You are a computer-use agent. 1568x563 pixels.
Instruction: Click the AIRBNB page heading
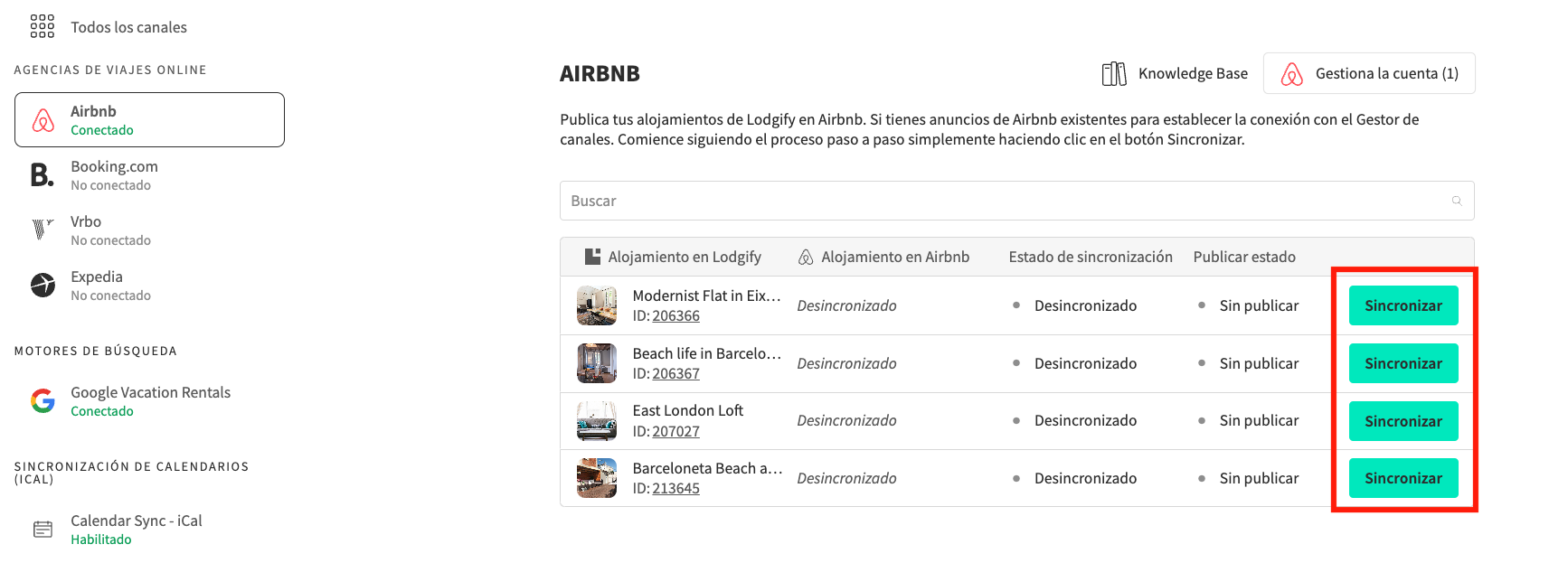point(600,74)
